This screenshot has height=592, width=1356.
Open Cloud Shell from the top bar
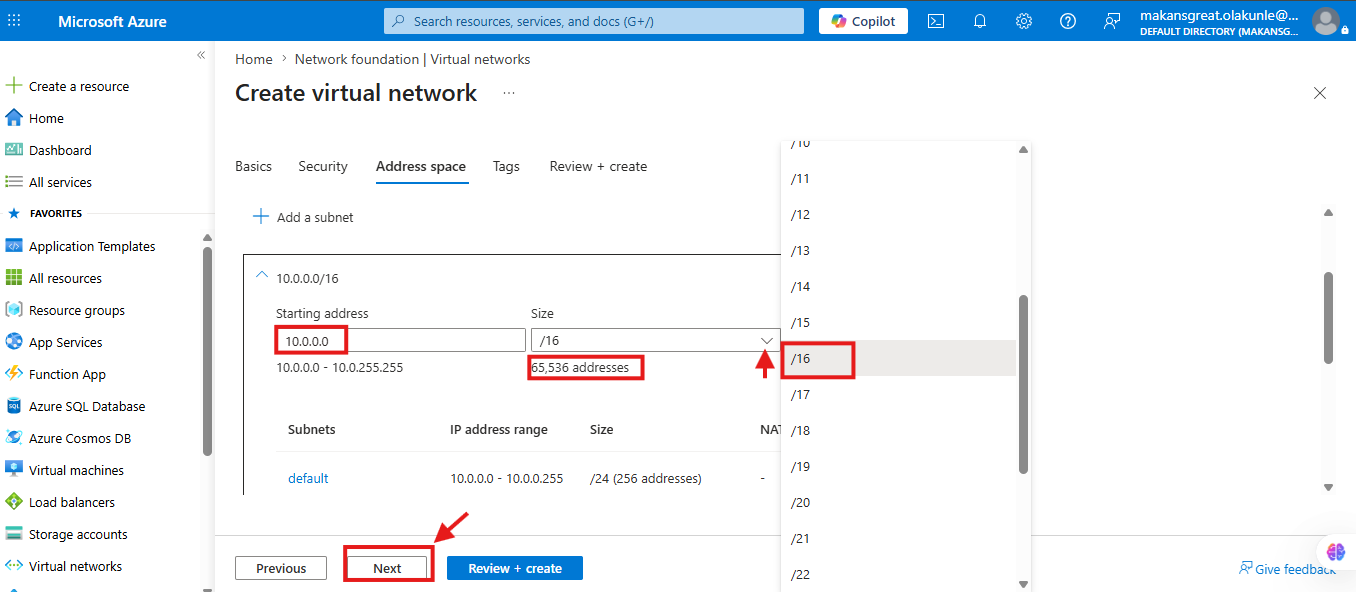click(936, 21)
